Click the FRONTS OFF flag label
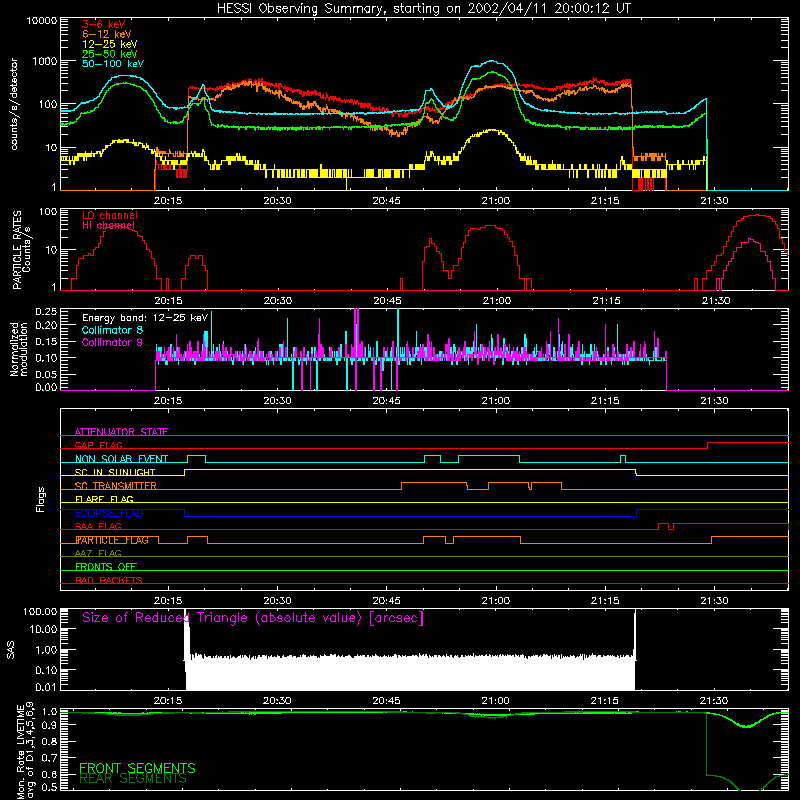Image resolution: width=800 pixels, height=800 pixels. (x=106, y=567)
